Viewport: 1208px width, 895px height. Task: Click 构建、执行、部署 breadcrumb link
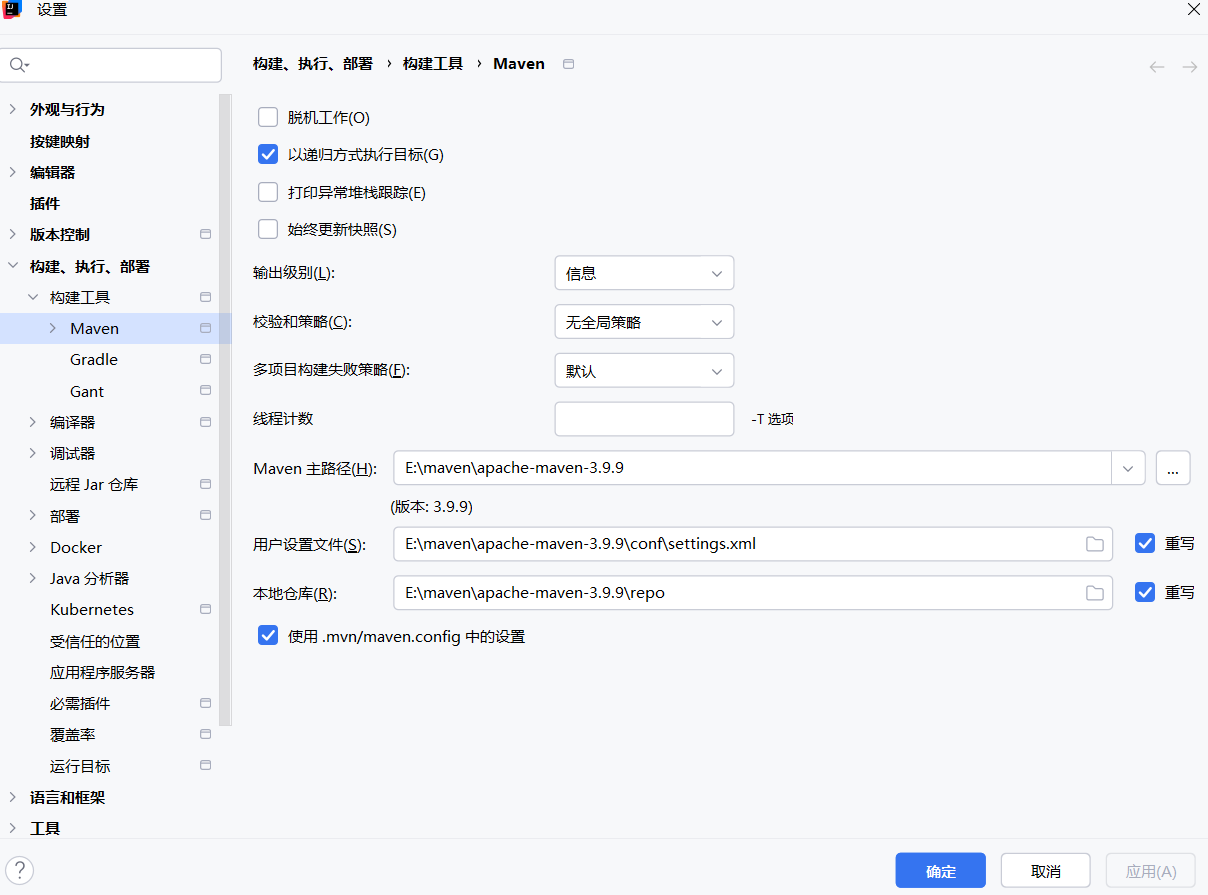(313, 63)
